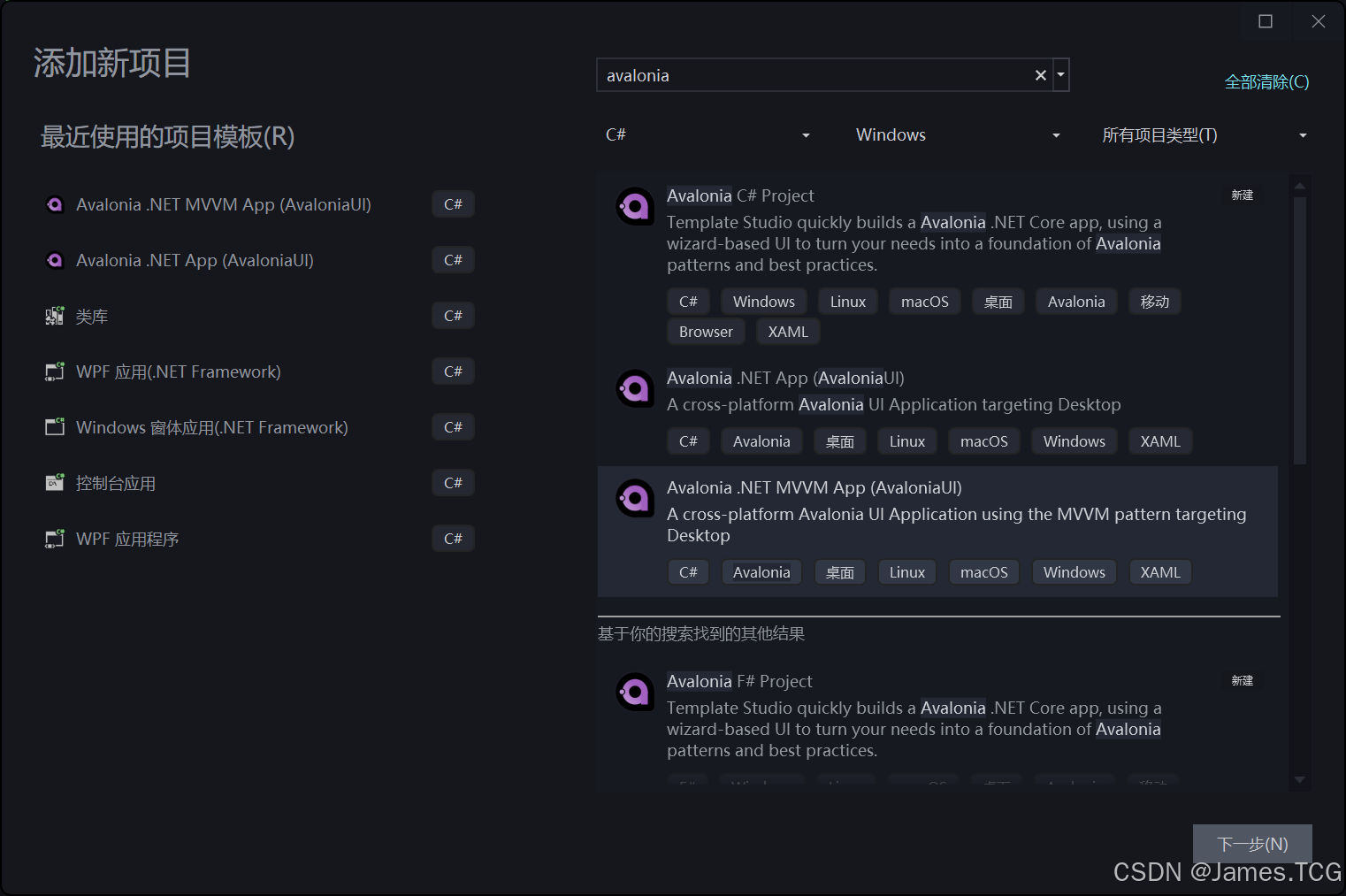Click the Browser tag of Avalonia C# Project
This screenshot has width=1346, height=896.
pos(706,332)
